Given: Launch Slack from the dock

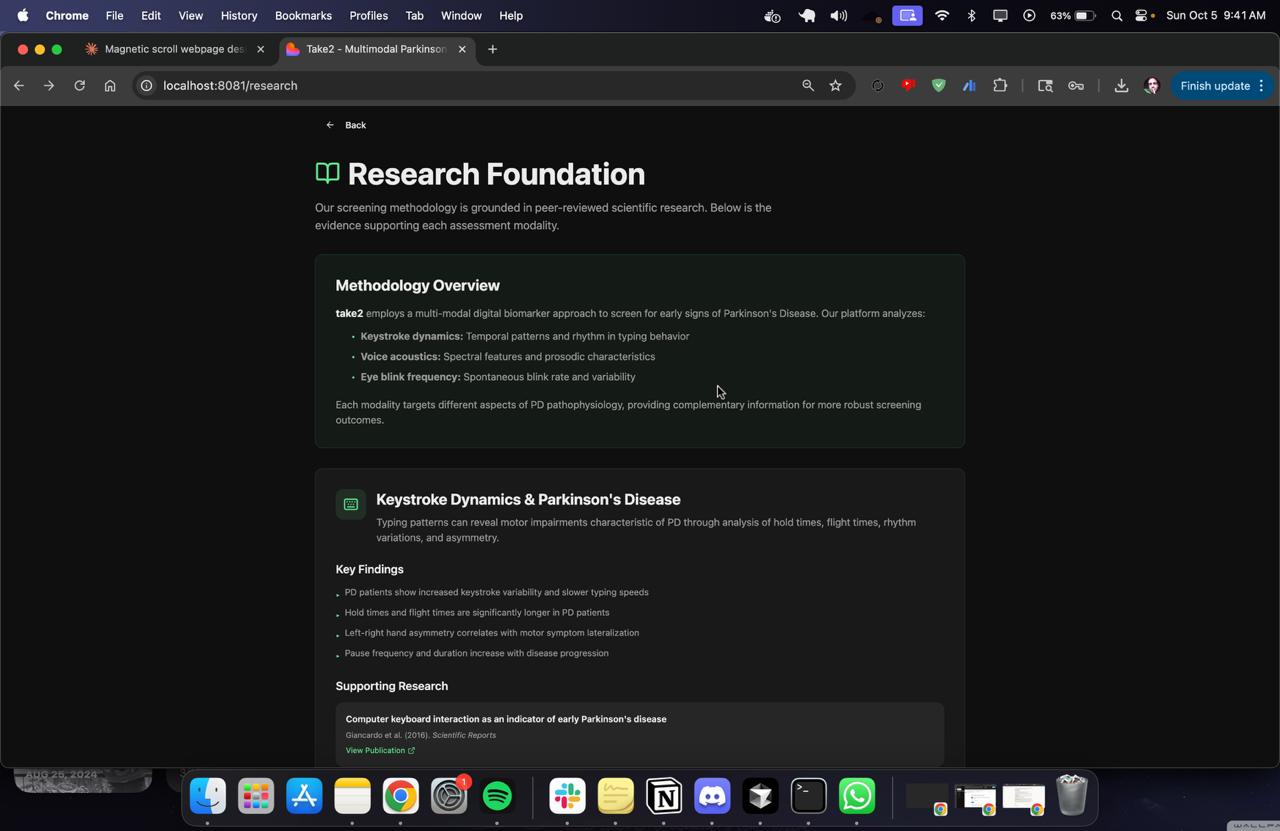Looking at the screenshot, I should (x=567, y=796).
